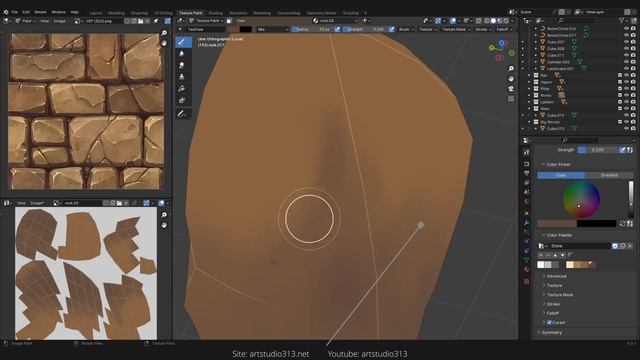Expand the Texture panel in properties

(x=554, y=285)
